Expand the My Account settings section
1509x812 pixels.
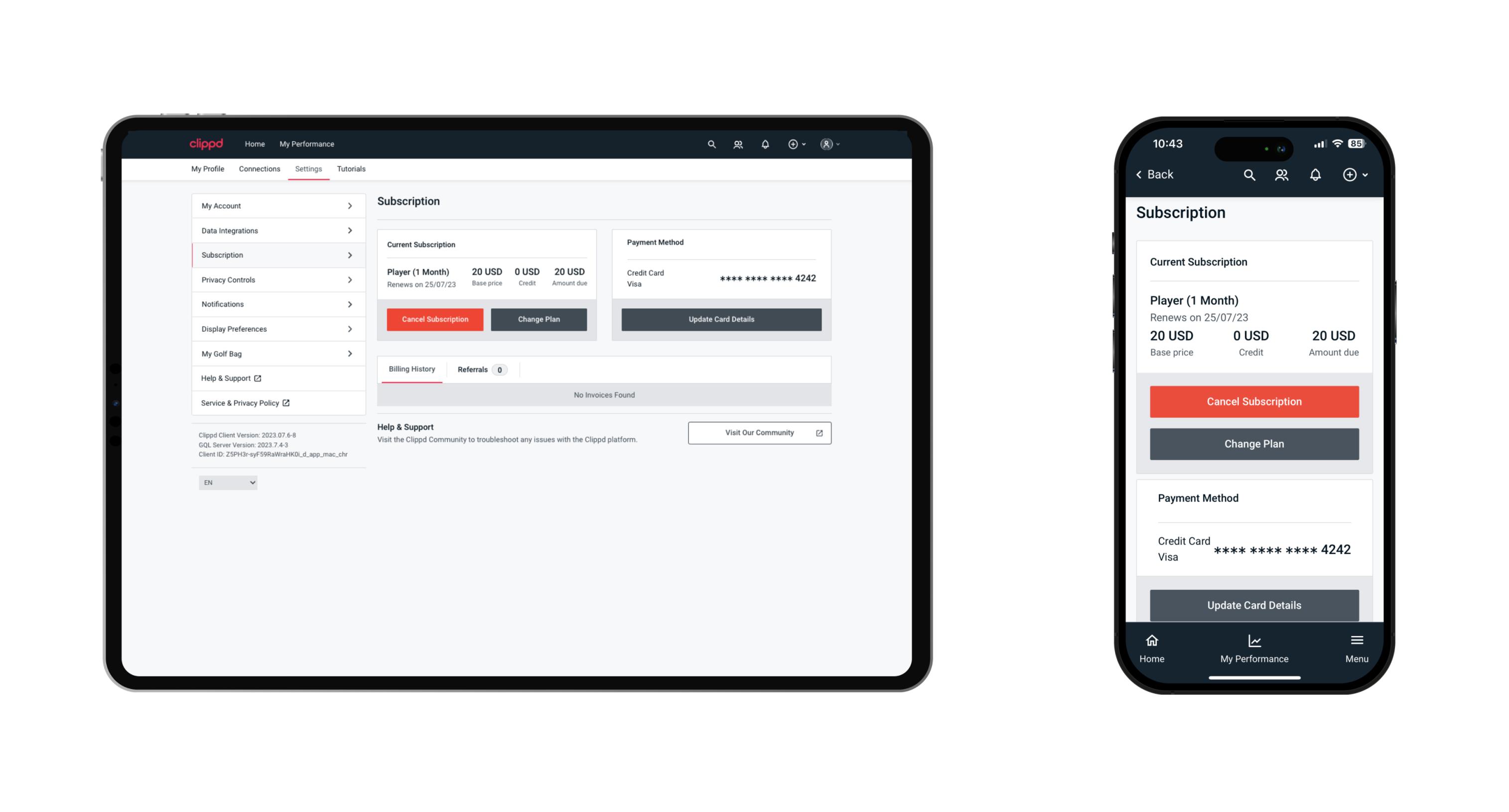276,206
